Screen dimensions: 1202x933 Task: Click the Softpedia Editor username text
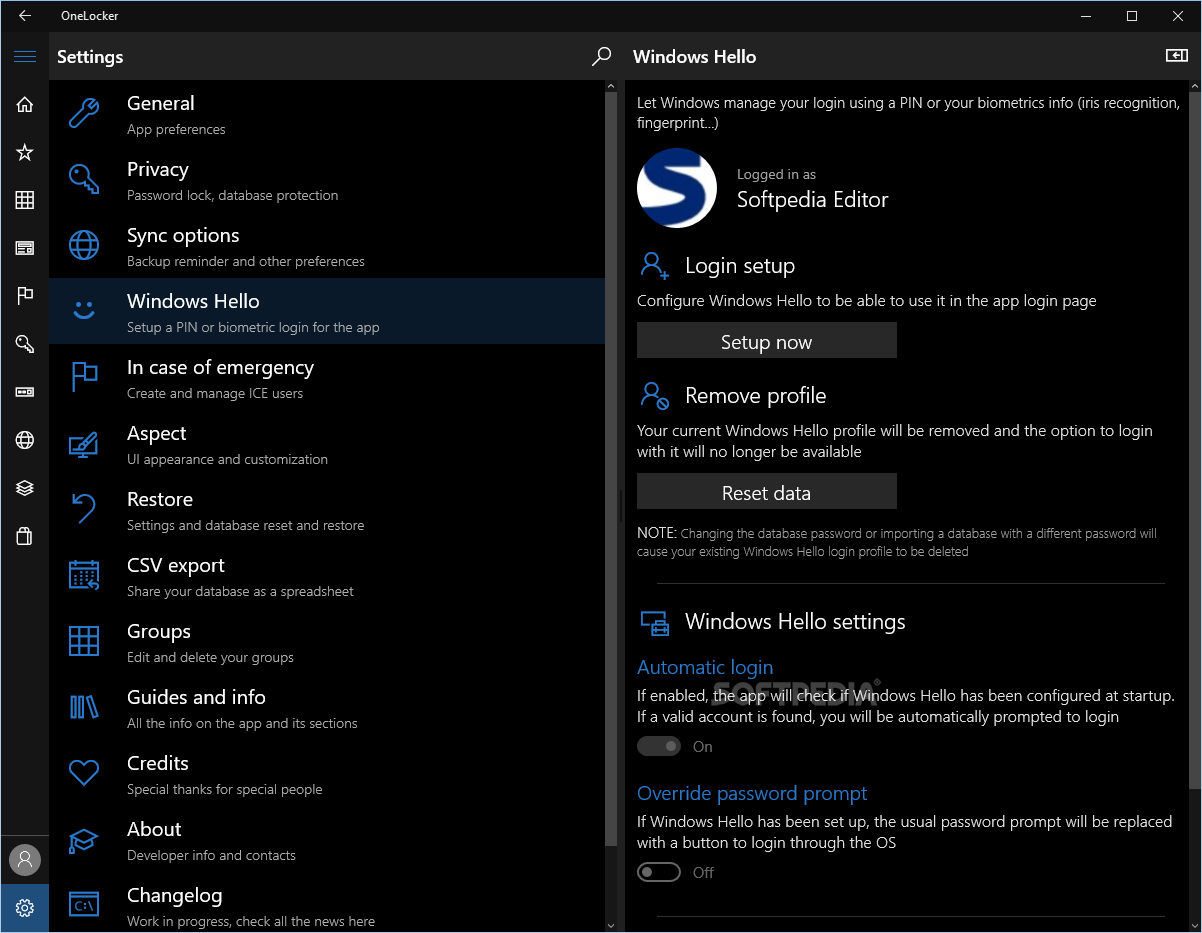point(813,200)
